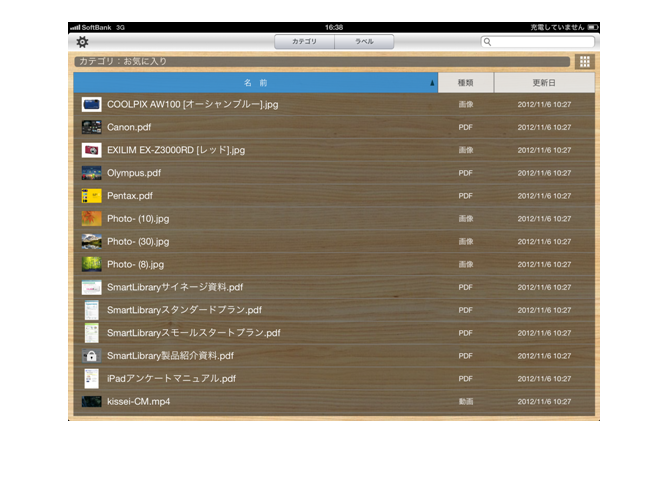Click SoftBank signal strength indicator
650x490 pixels.
75,27
